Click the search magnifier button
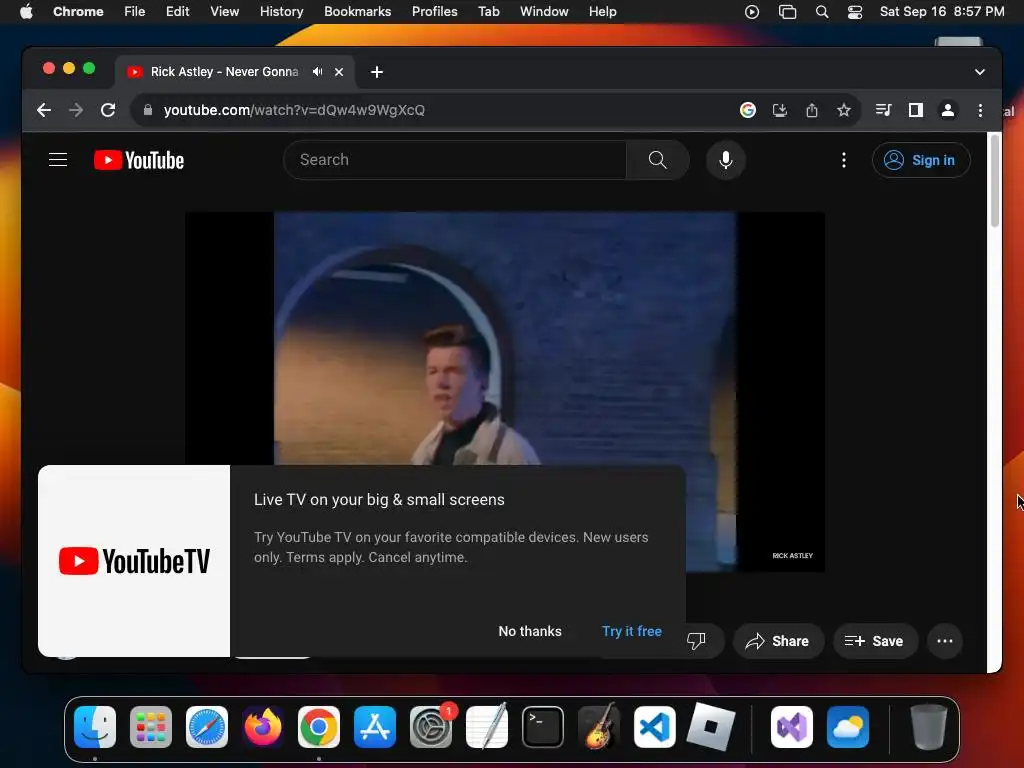1024x768 pixels. [x=658, y=160]
